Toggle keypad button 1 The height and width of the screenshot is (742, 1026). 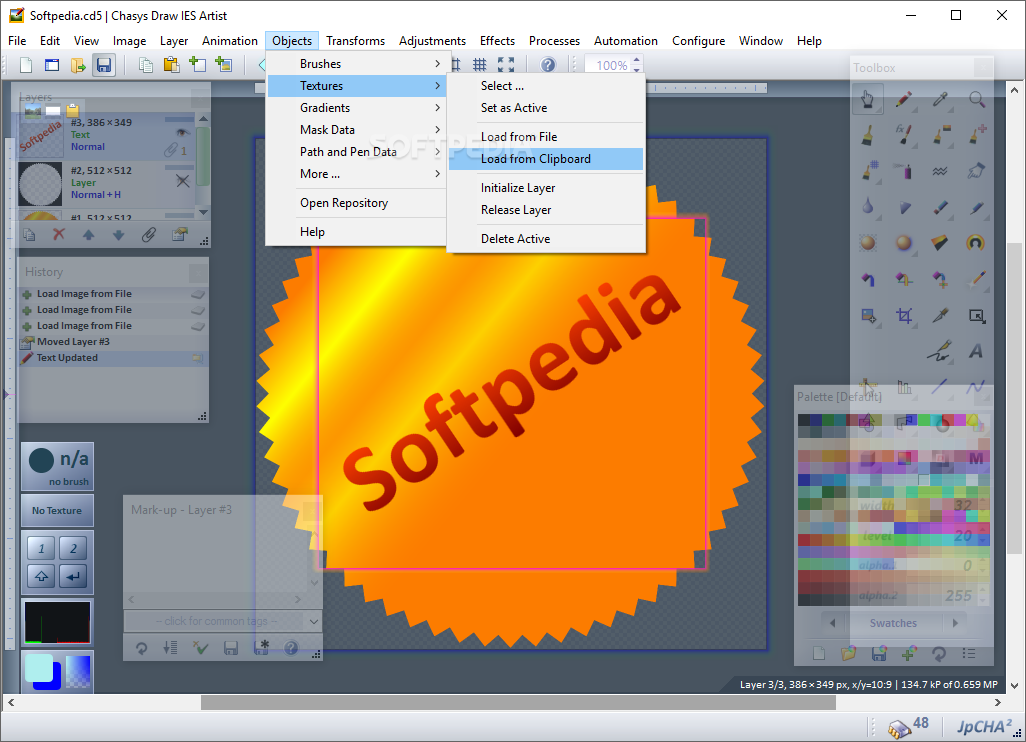point(41,548)
